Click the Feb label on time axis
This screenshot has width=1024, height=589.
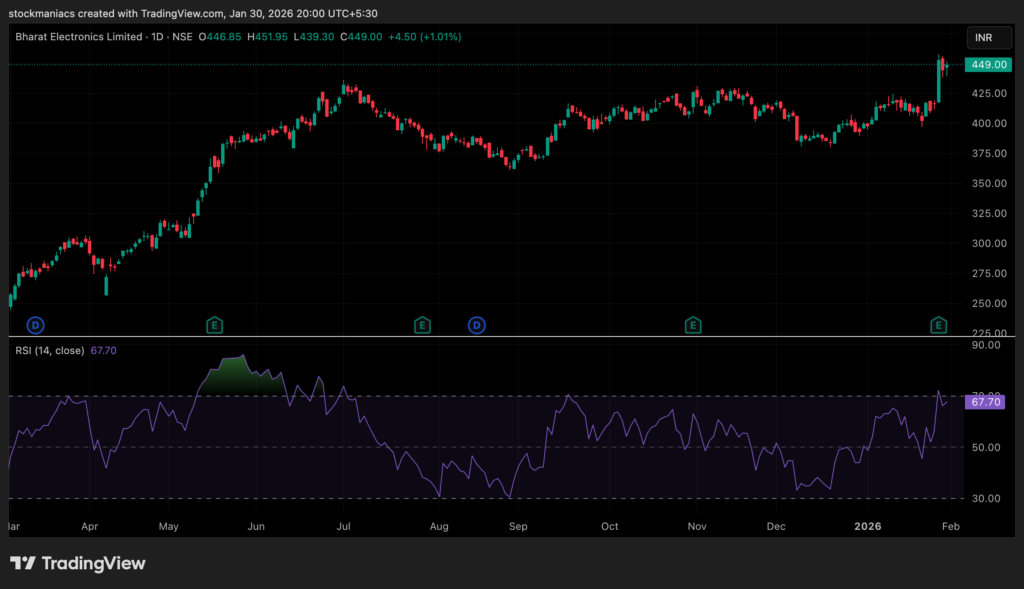951,526
